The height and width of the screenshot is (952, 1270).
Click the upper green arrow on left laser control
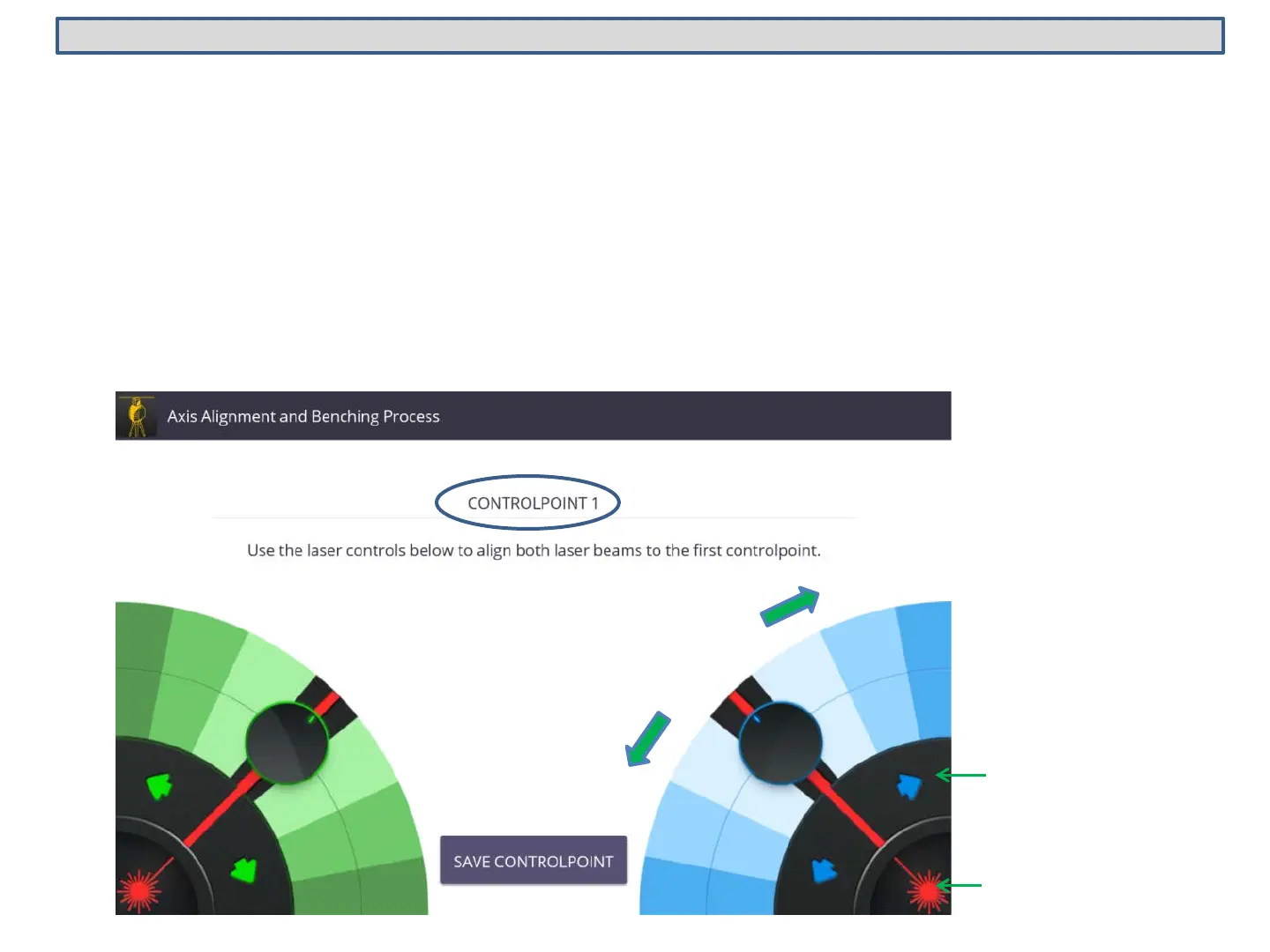(159, 785)
